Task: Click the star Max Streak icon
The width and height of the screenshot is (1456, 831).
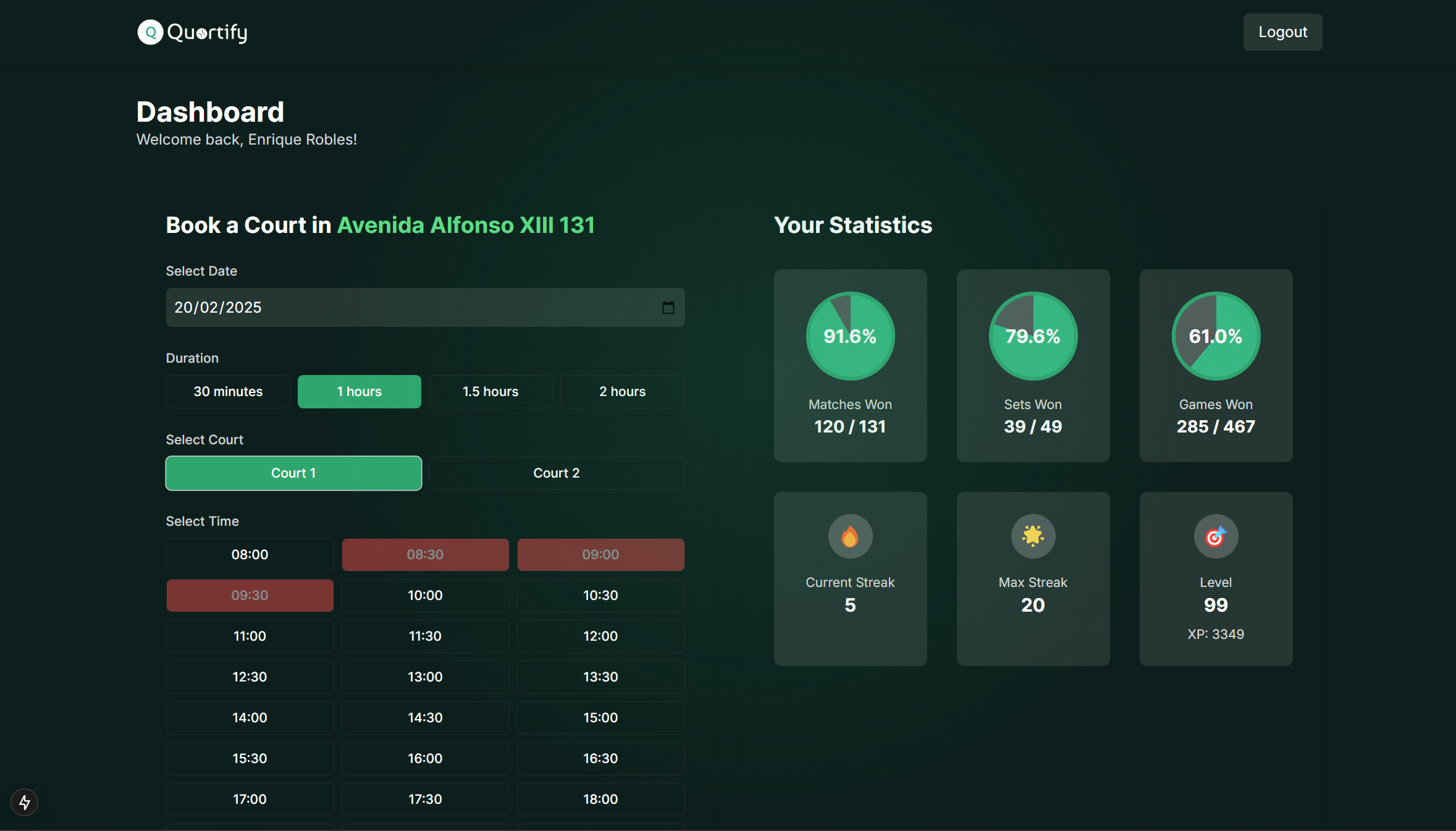Action: (1033, 536)
